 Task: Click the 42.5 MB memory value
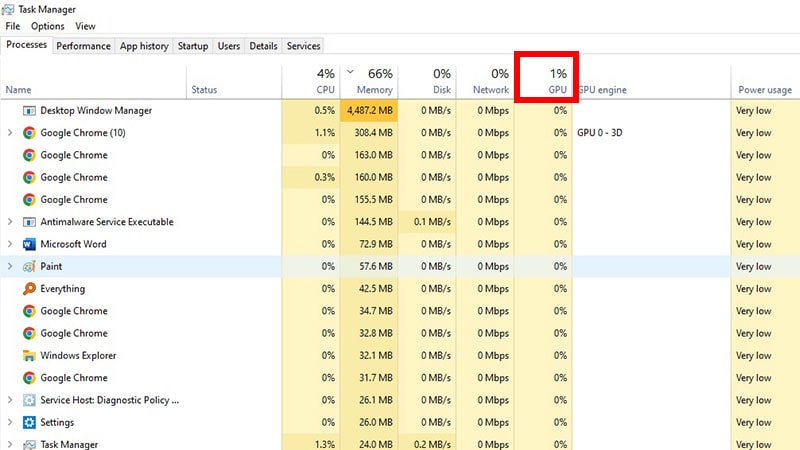coord(376,289)
